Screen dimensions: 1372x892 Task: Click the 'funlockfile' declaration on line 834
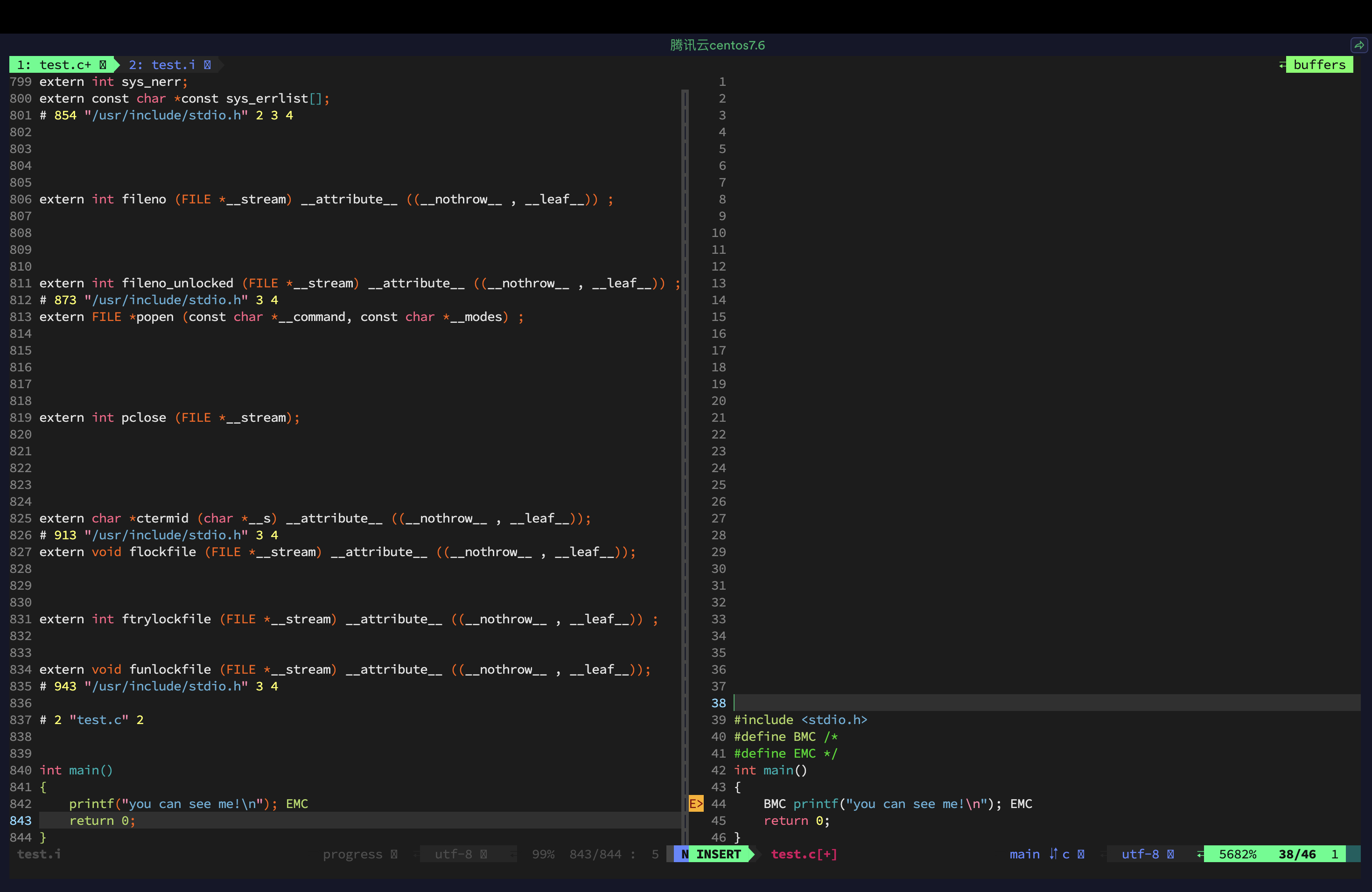point(345,669)
